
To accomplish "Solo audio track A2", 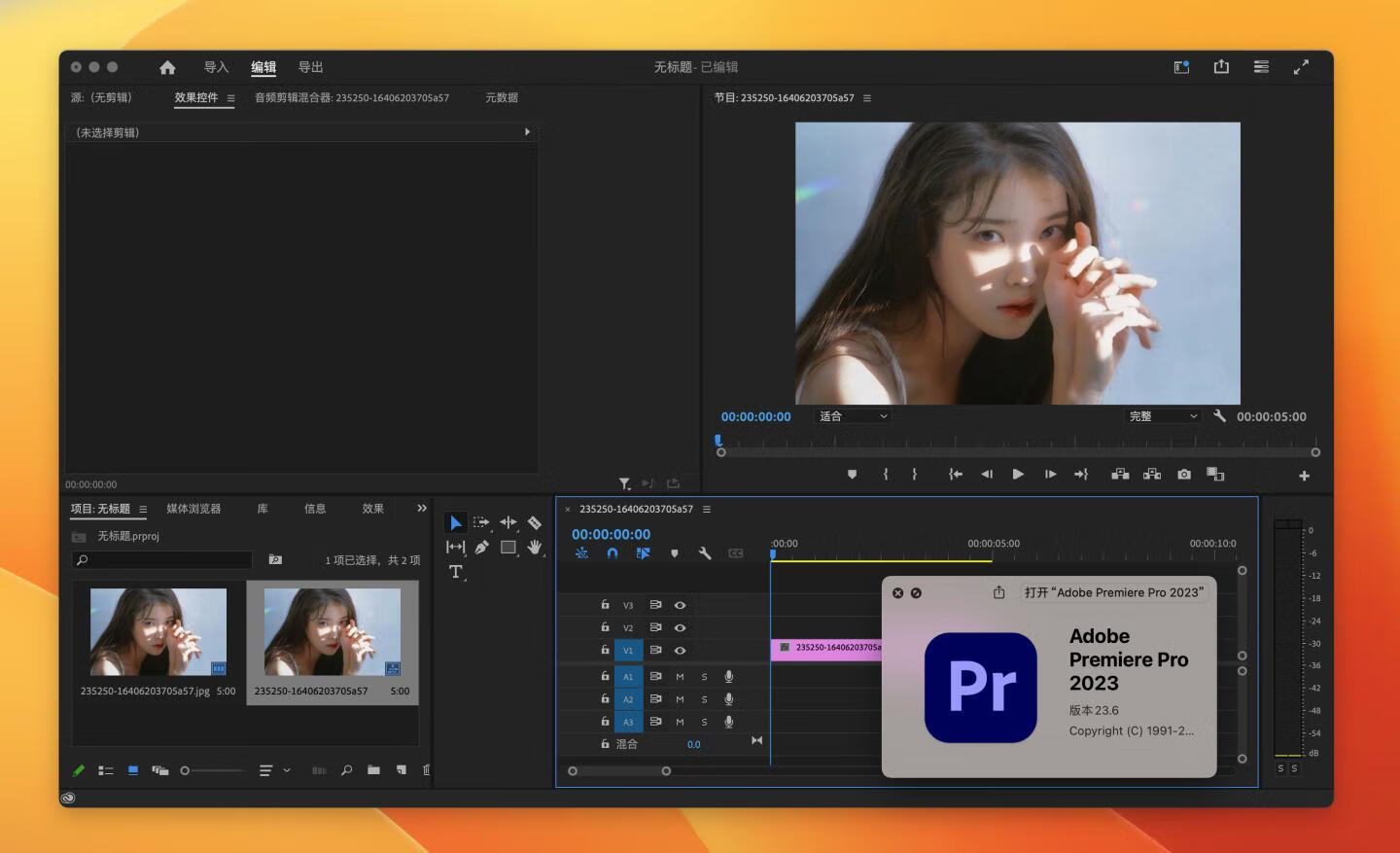I will point(704,699).
